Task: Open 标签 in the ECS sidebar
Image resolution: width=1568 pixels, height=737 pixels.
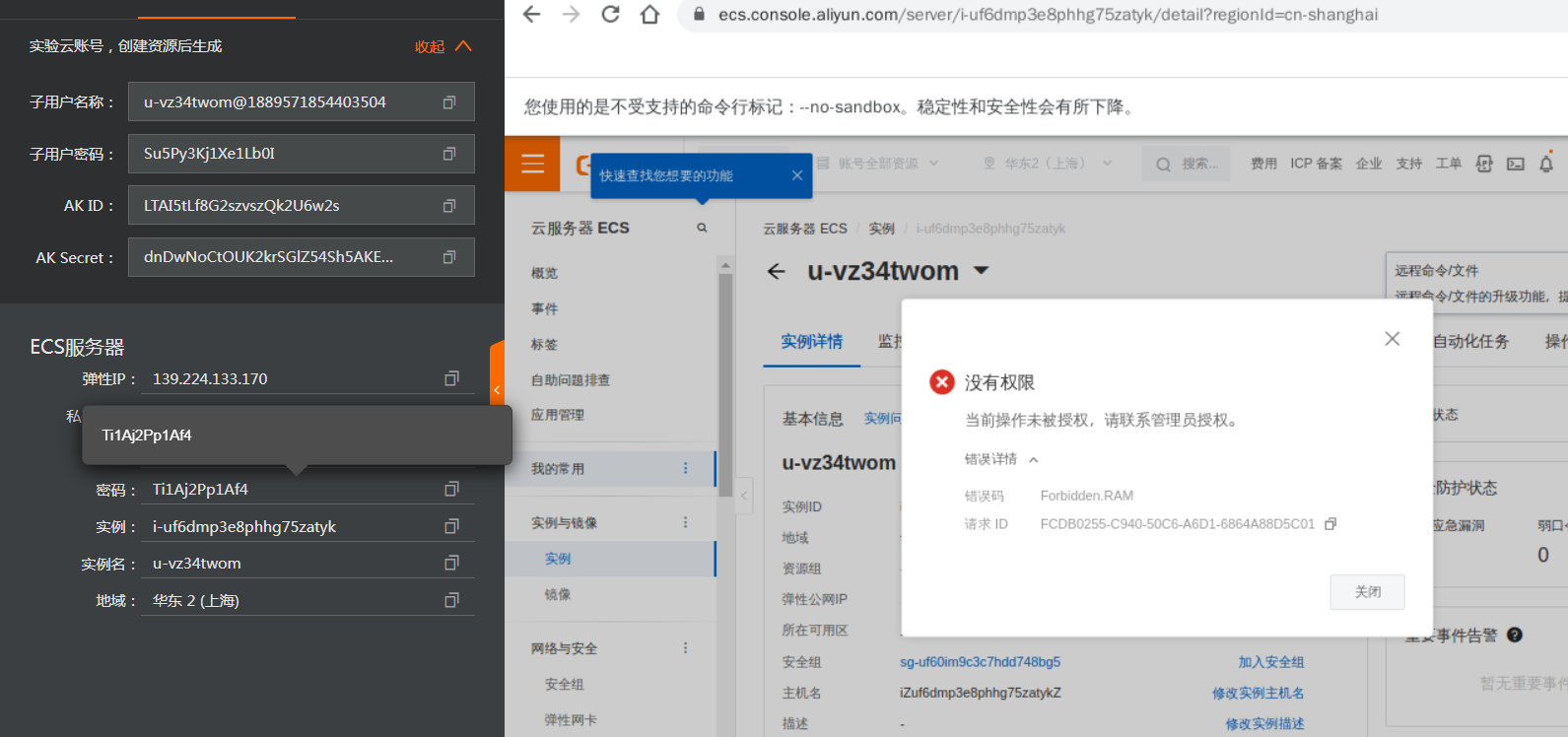Action: click(544, 344)
